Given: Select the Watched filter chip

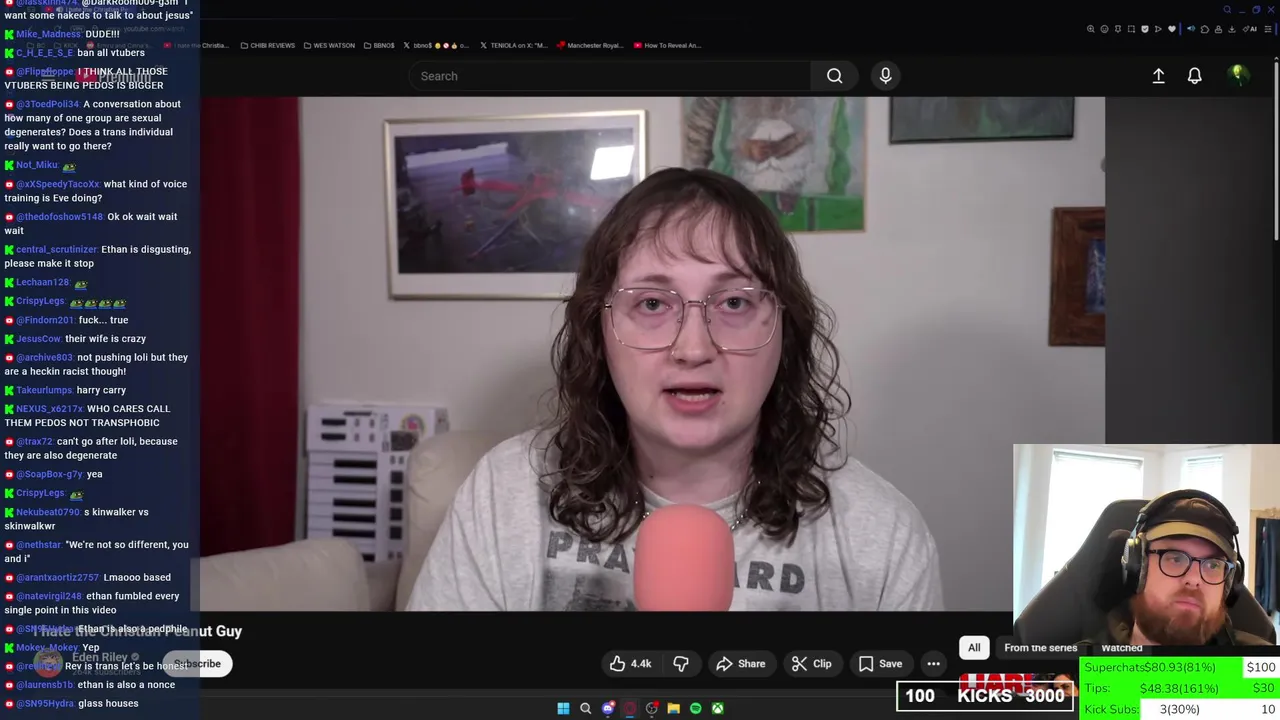Looking at the screenshot, I should coord(1121,648).
